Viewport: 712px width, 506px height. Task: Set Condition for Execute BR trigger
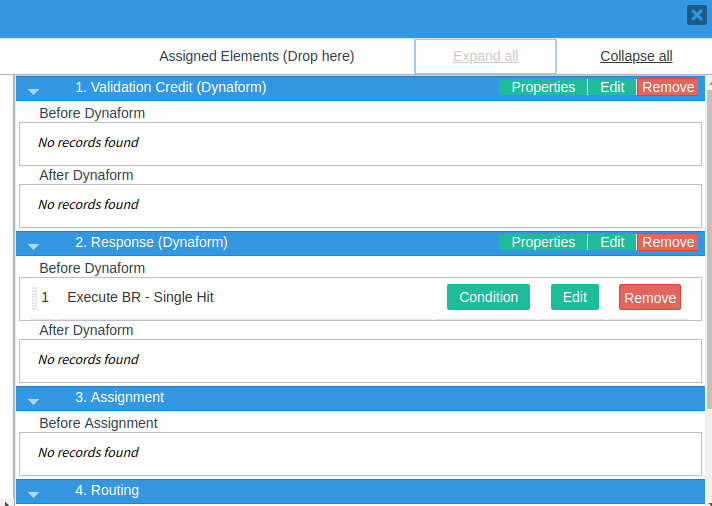pyautogui.click(x=488, y=297)
